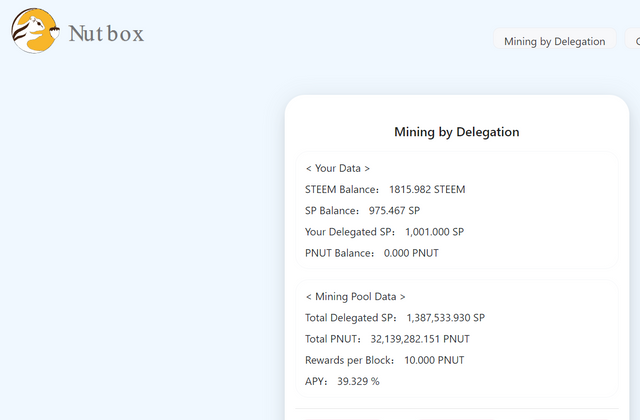Click the APY percentage 39.329 %
Viewport: 640px width, 420px height.
[x=358, y=381]
